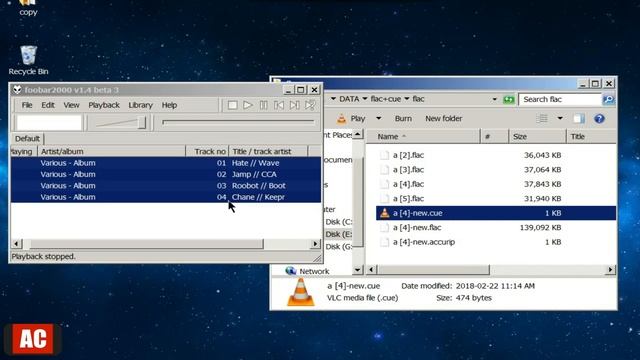Image resolution: width=640 pixels, height=360 pixels.
Task: Select track 02 Jamp // CCA
Action: tap(166, 174)
